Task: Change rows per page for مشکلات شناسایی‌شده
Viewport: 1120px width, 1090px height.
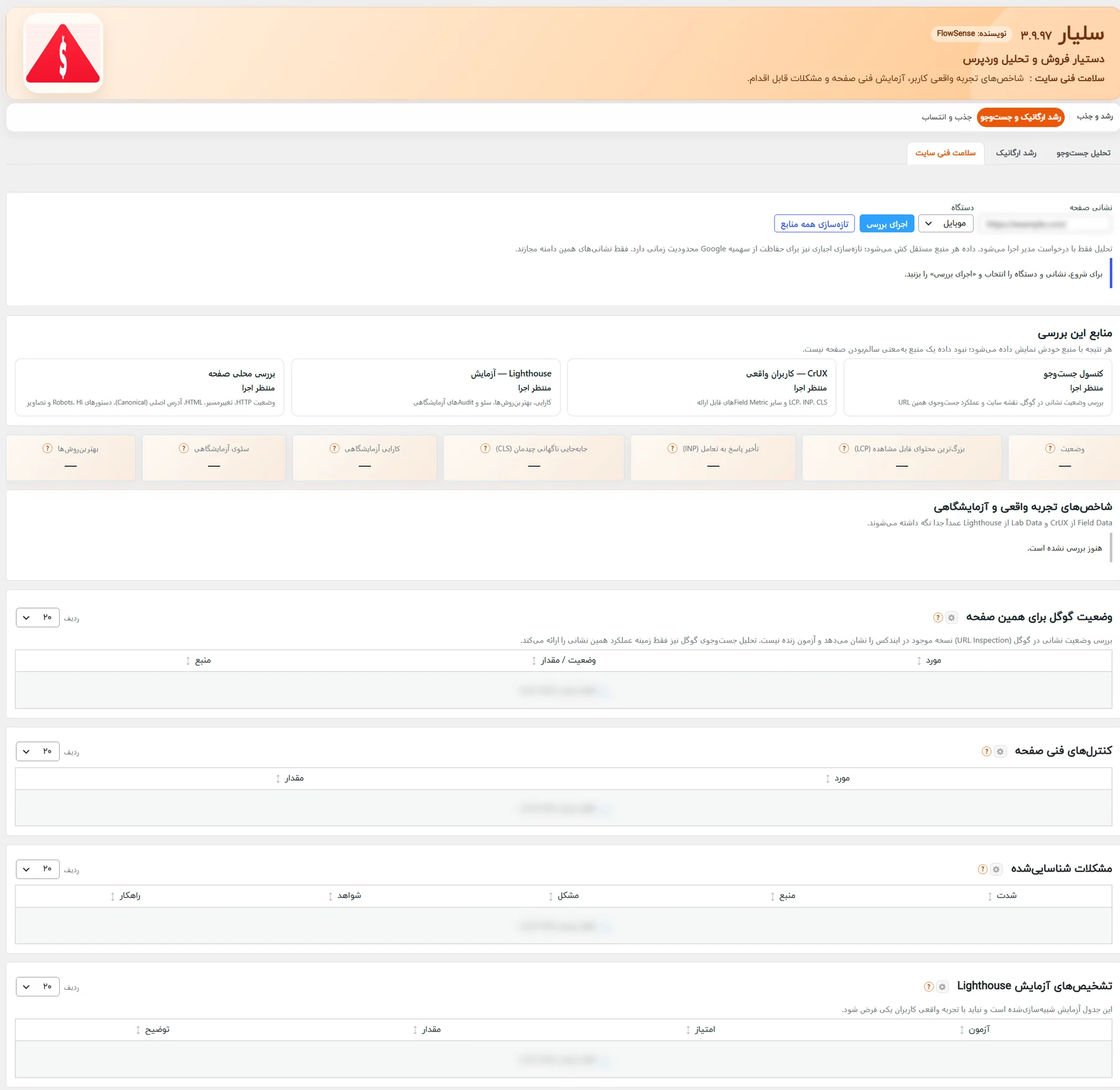Action: pos(37,869)
